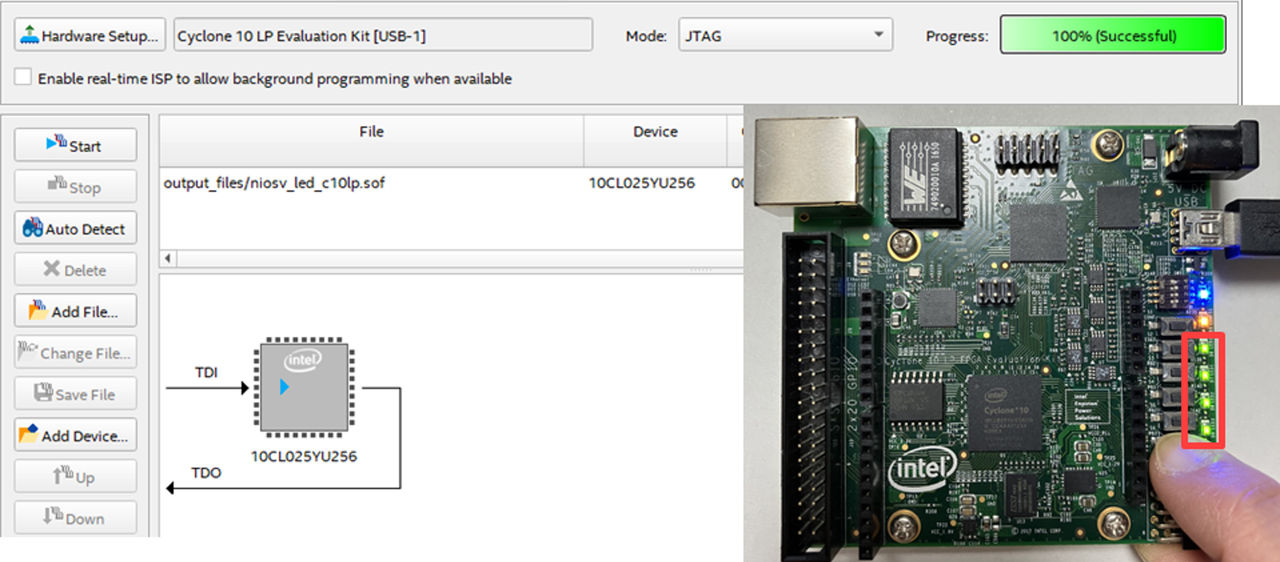Click the Stop button
This screenshot has width=1280, height=562.
pyautogui.click(x=75, y=187)
